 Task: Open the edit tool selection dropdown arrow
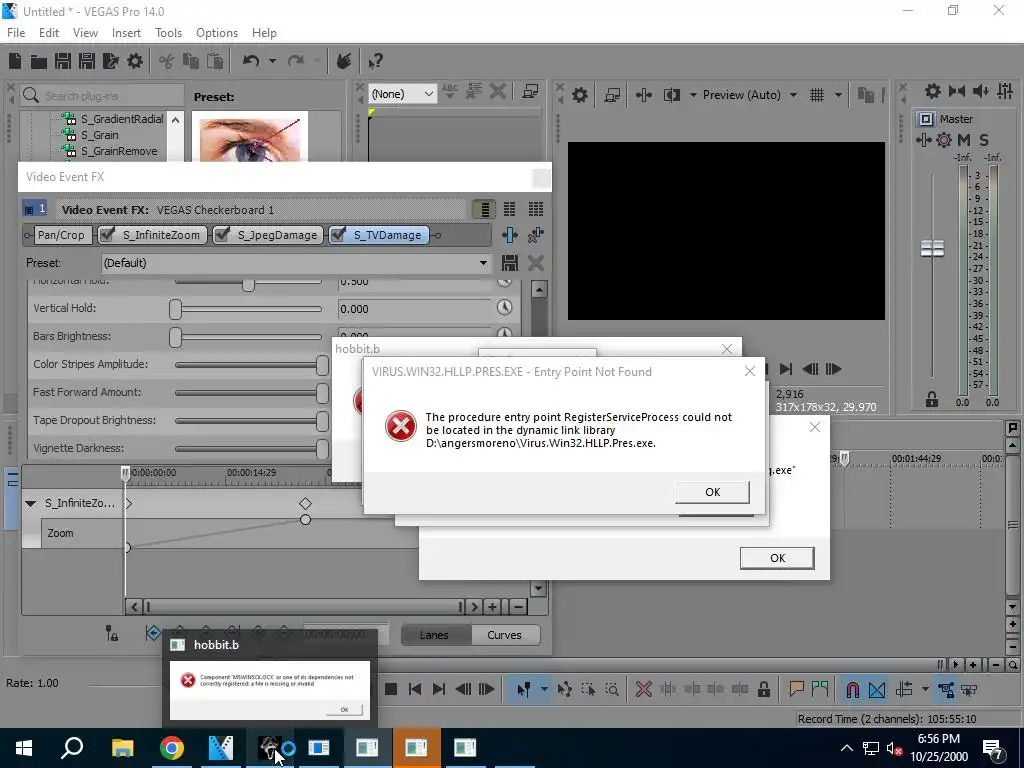tap(543, 690)
